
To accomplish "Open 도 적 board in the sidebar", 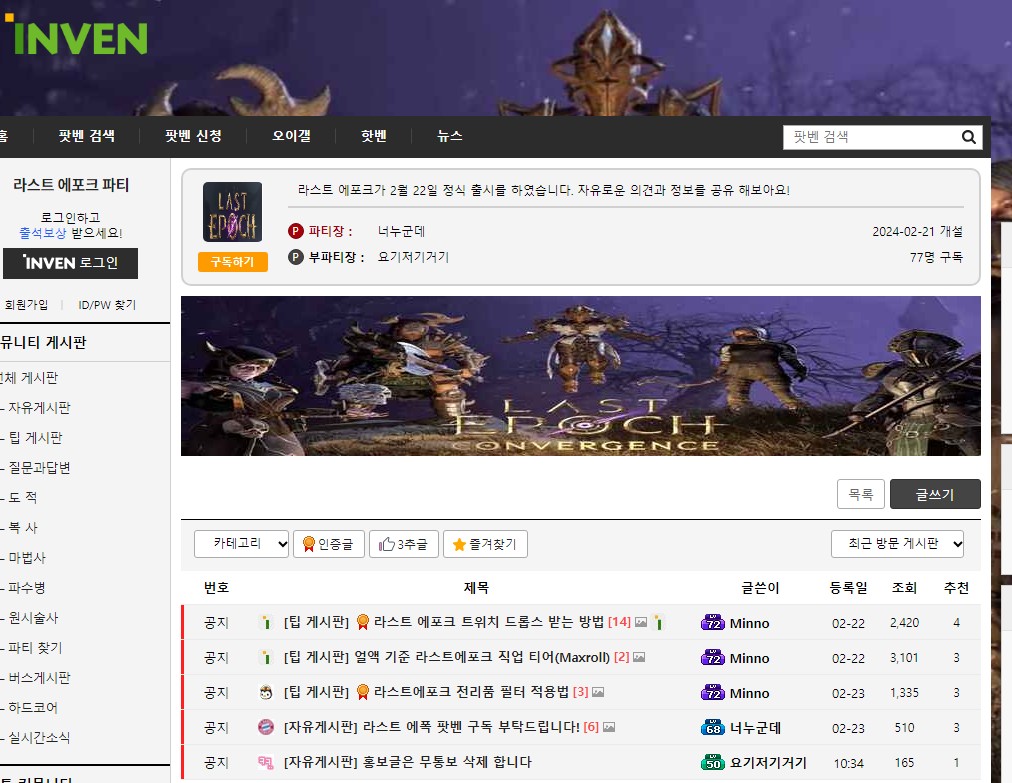I will (x=23, y=497).
